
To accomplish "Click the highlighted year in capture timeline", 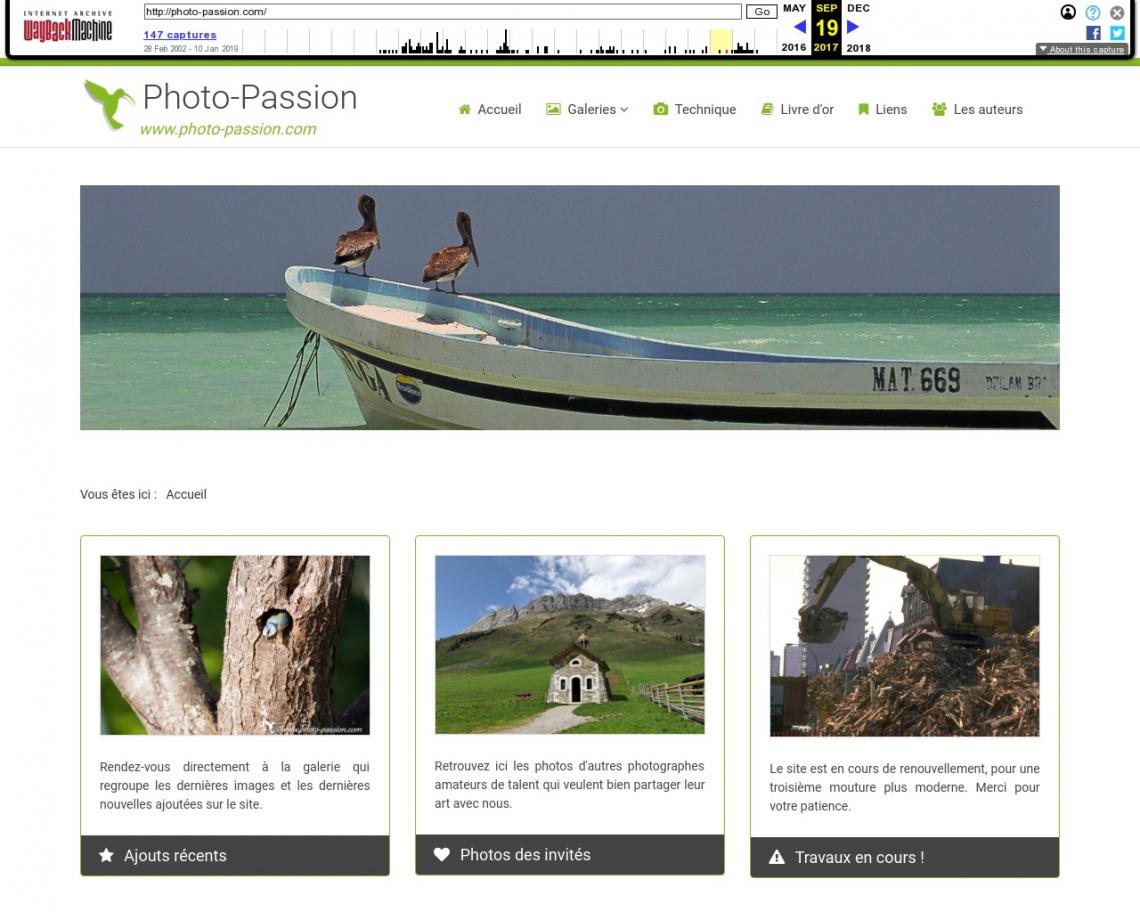I will pyautogui.click(x=720, y=41).
